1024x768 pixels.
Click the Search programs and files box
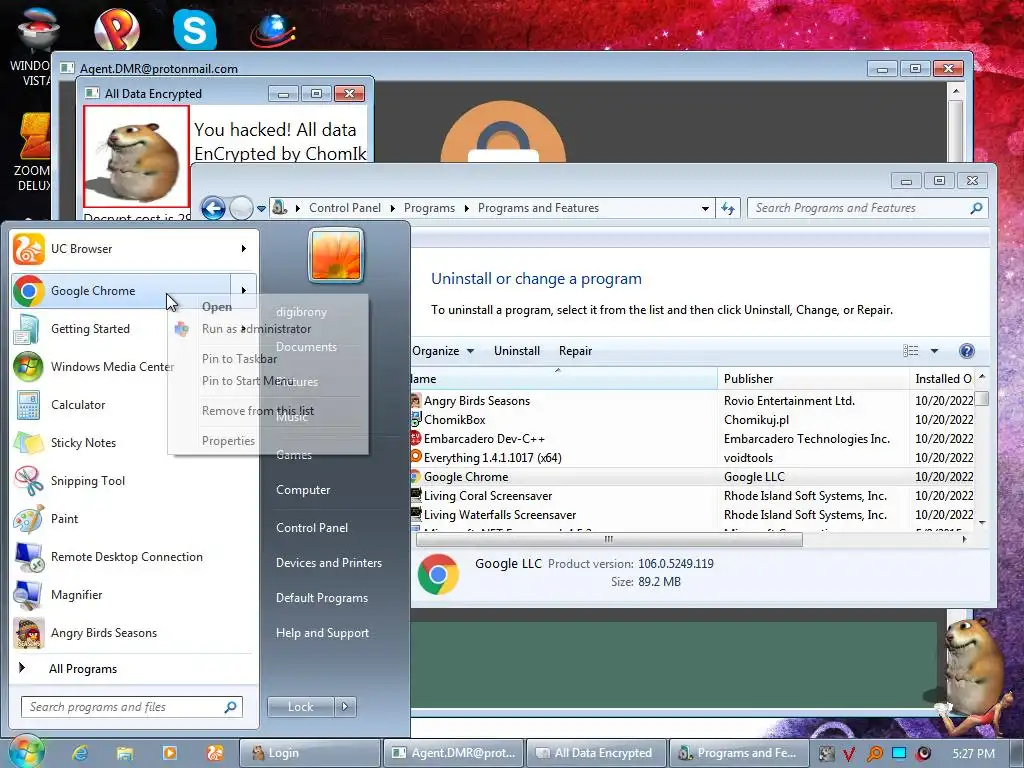tap(132, 707)
